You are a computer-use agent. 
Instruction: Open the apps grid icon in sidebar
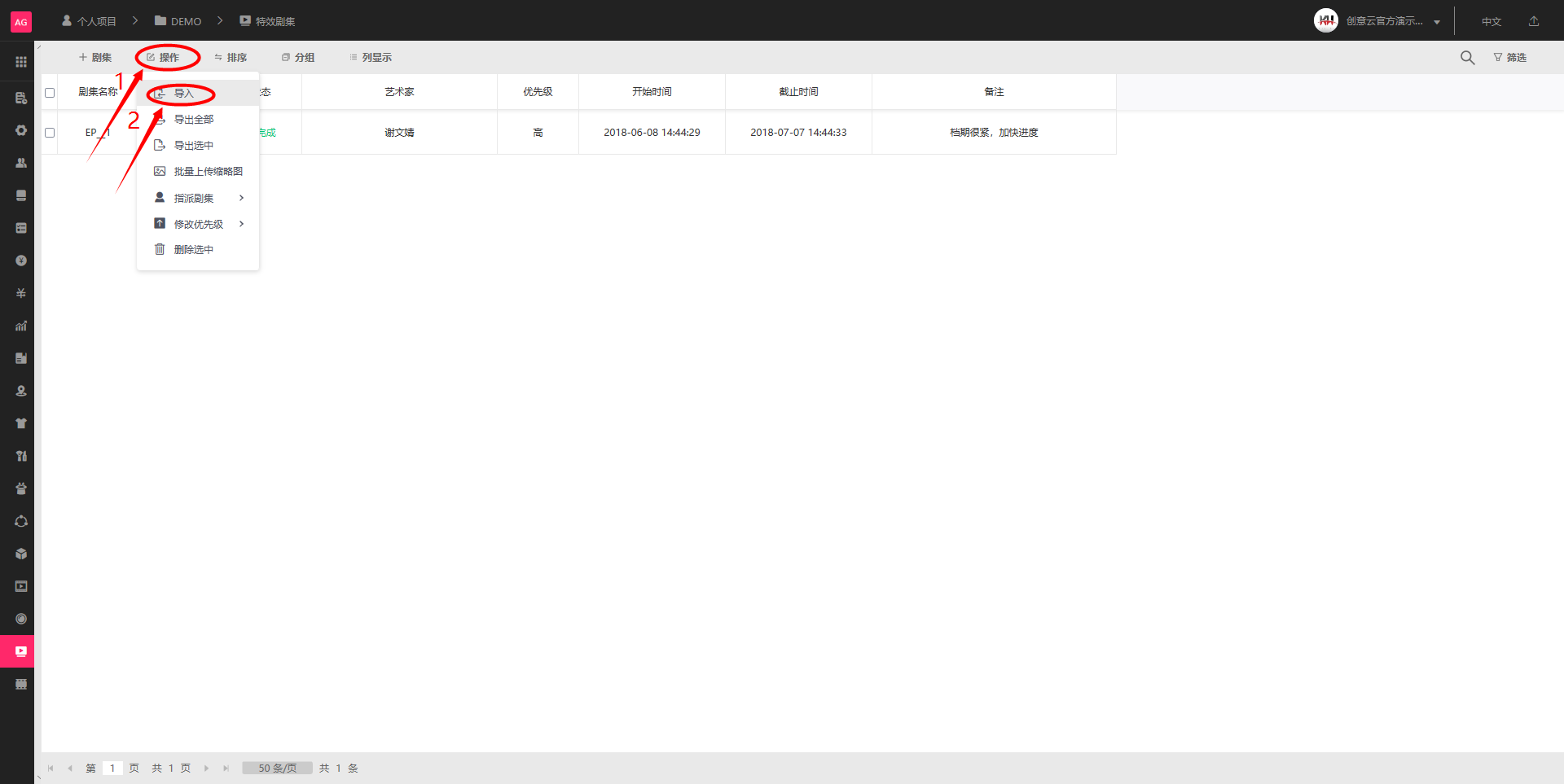click(21, 62)
